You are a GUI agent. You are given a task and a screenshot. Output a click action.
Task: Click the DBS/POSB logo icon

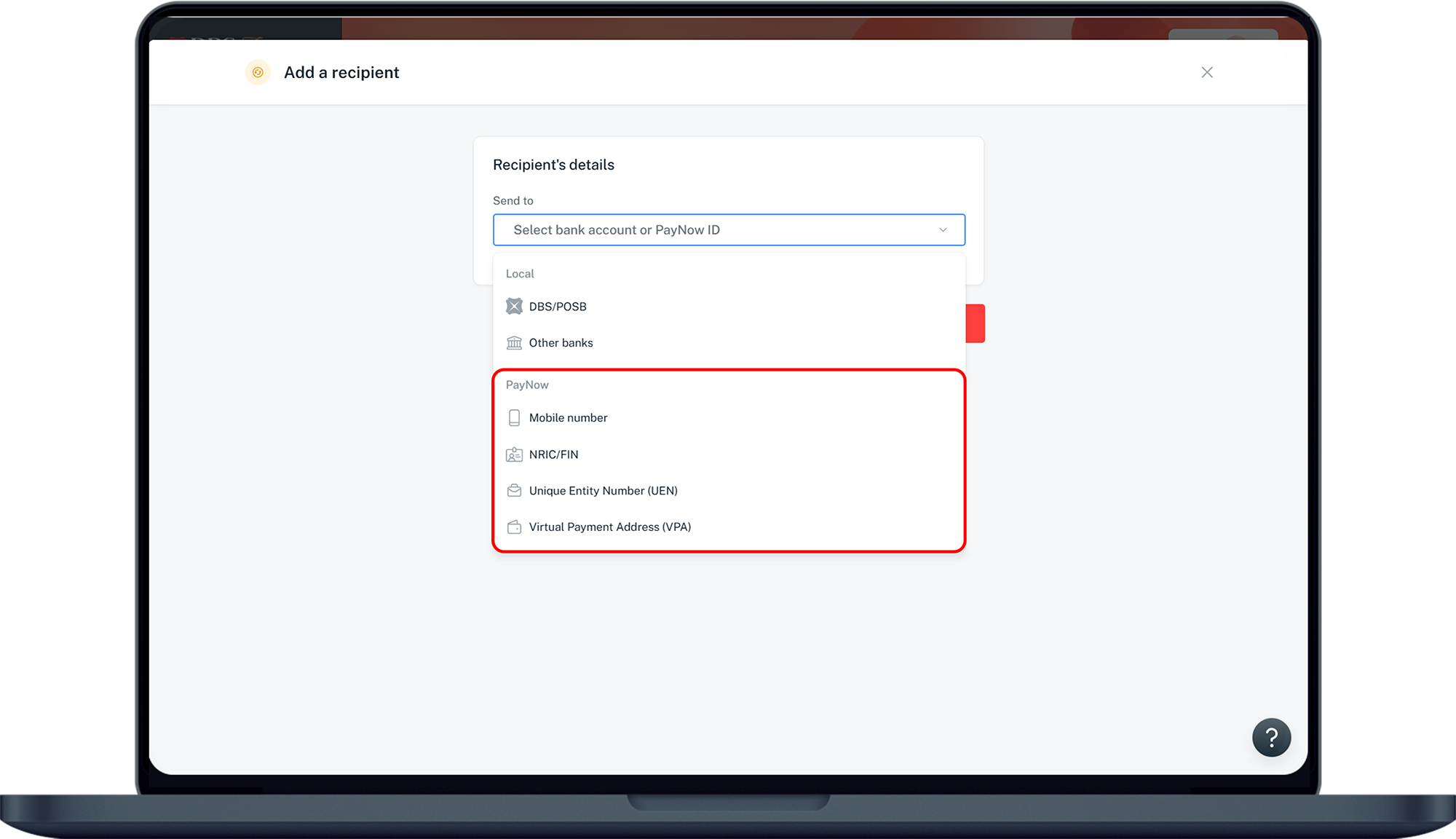click(514, 307)
